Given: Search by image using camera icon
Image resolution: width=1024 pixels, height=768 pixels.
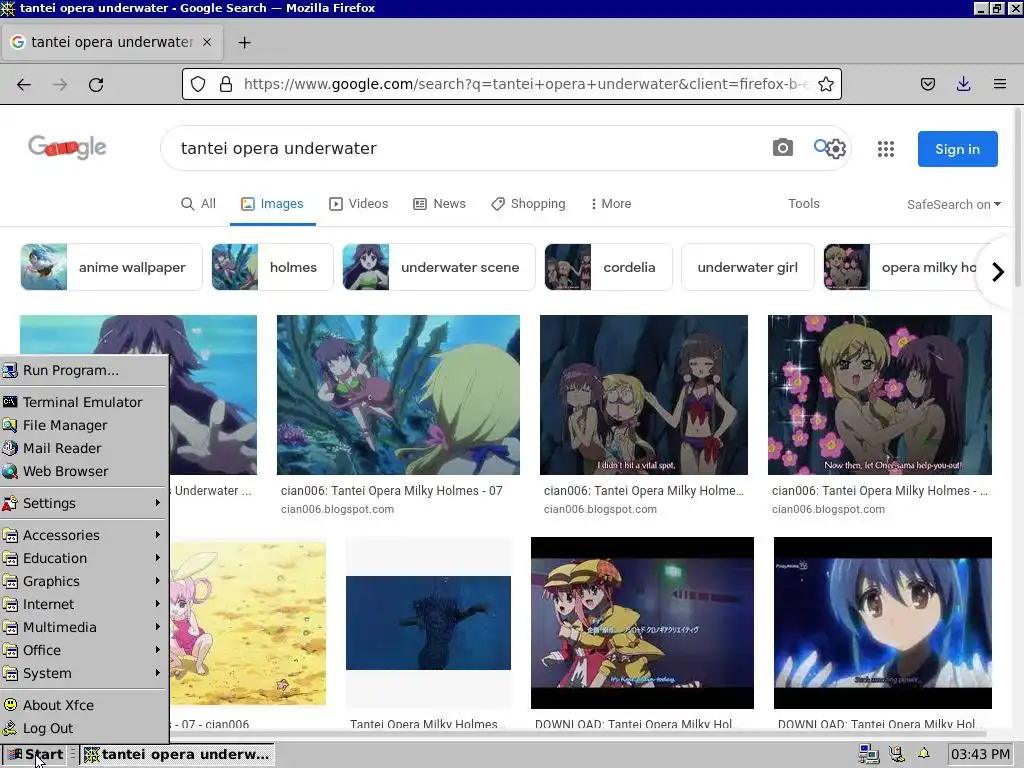Looking at the screenshot, I should click(x=782, y=148).
